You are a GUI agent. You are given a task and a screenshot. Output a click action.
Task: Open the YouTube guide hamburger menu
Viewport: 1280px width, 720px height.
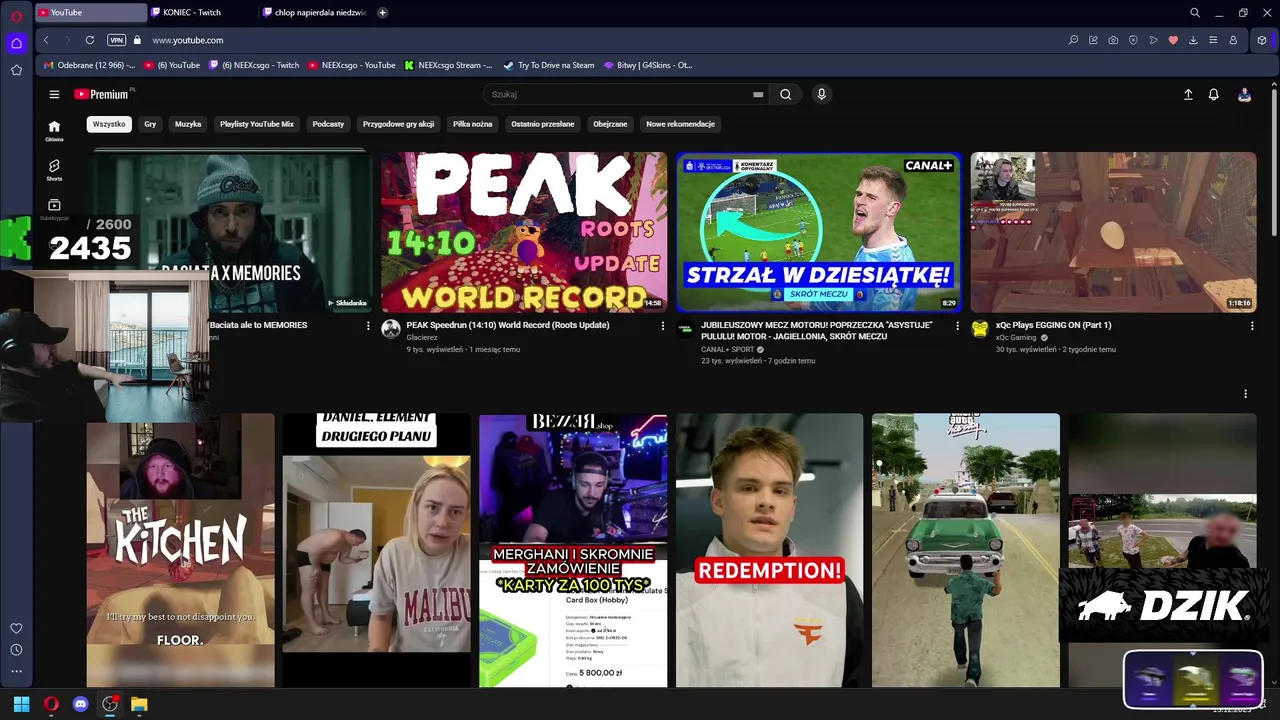click(x=54, y=94)
